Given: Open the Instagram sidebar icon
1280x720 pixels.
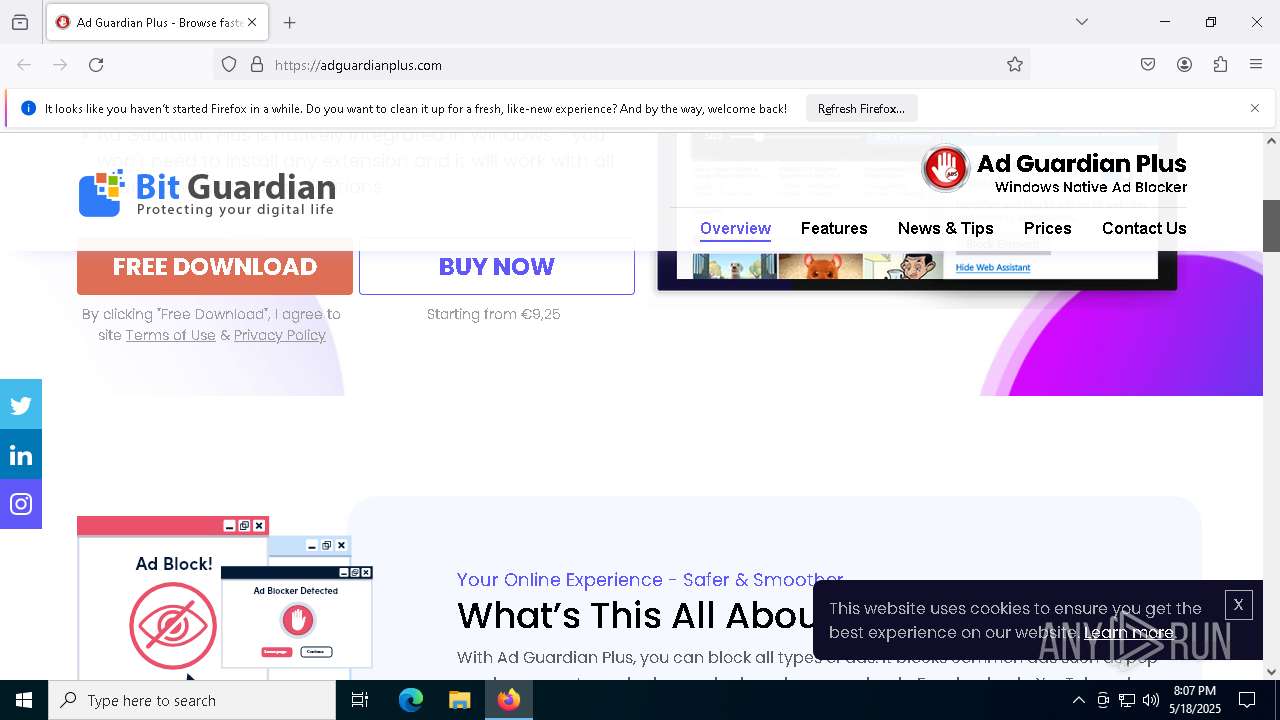Looking at the screenshot, I should tap(21, 504).
